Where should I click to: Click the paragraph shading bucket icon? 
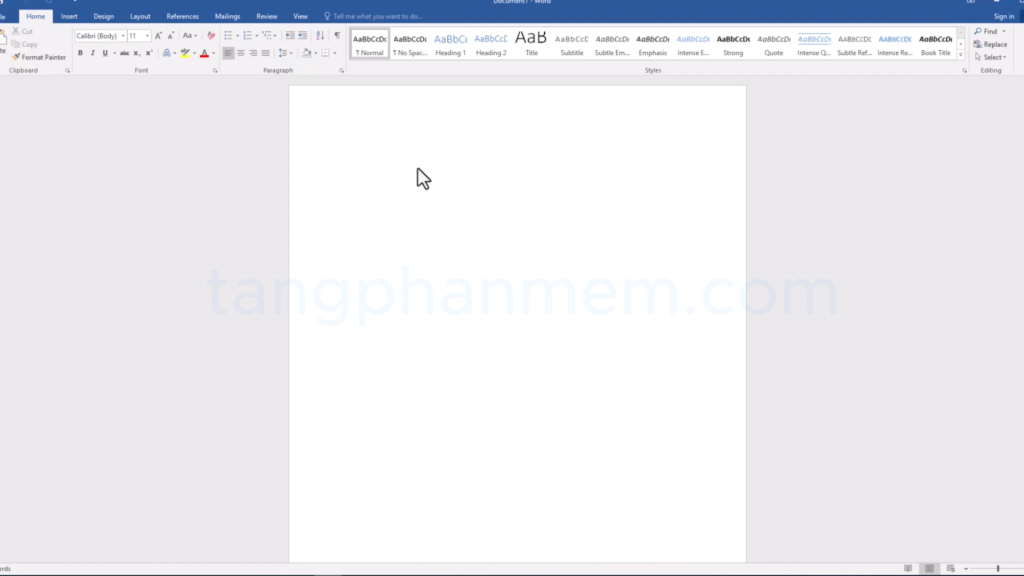pos(307,53)
